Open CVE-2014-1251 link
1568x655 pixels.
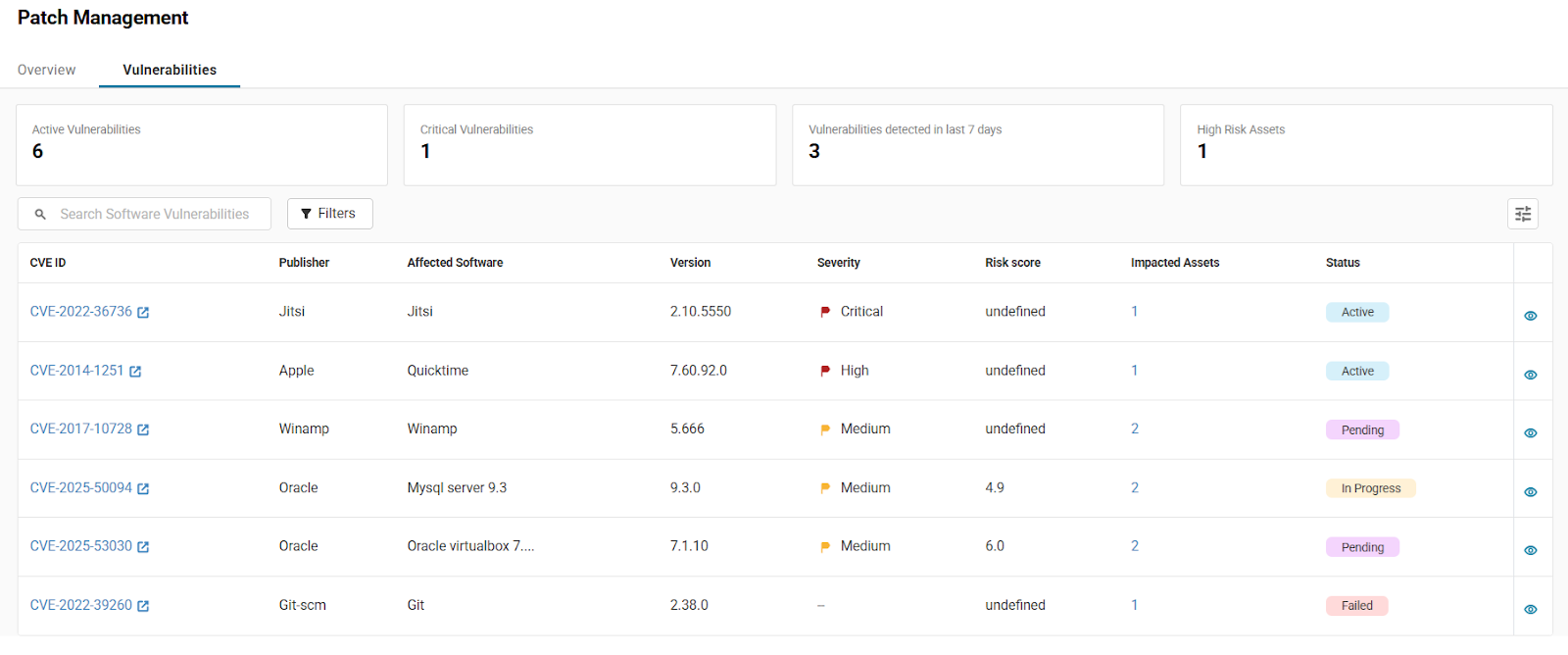click(x=76, y=371)
